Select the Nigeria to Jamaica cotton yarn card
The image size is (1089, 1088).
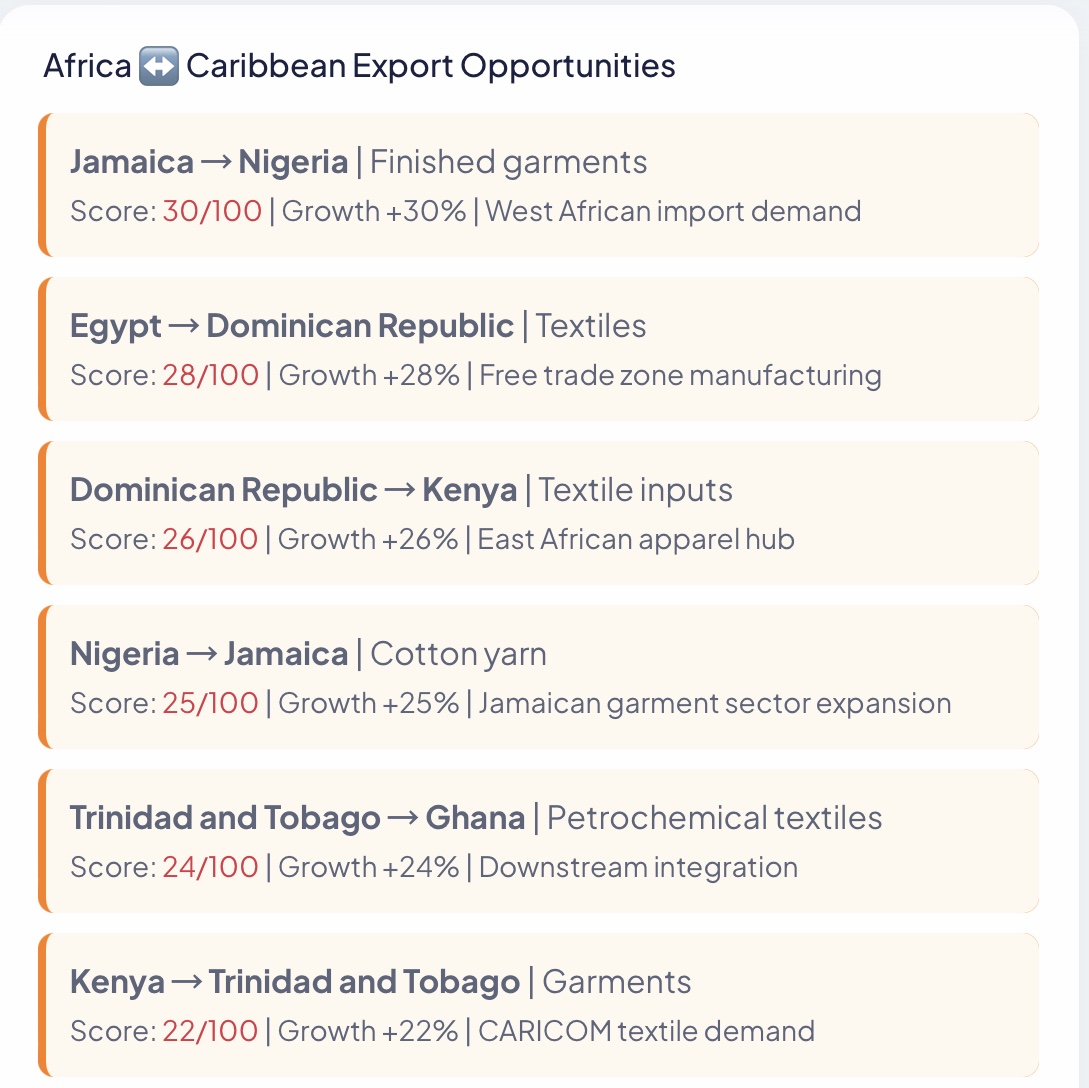point(538,677)
